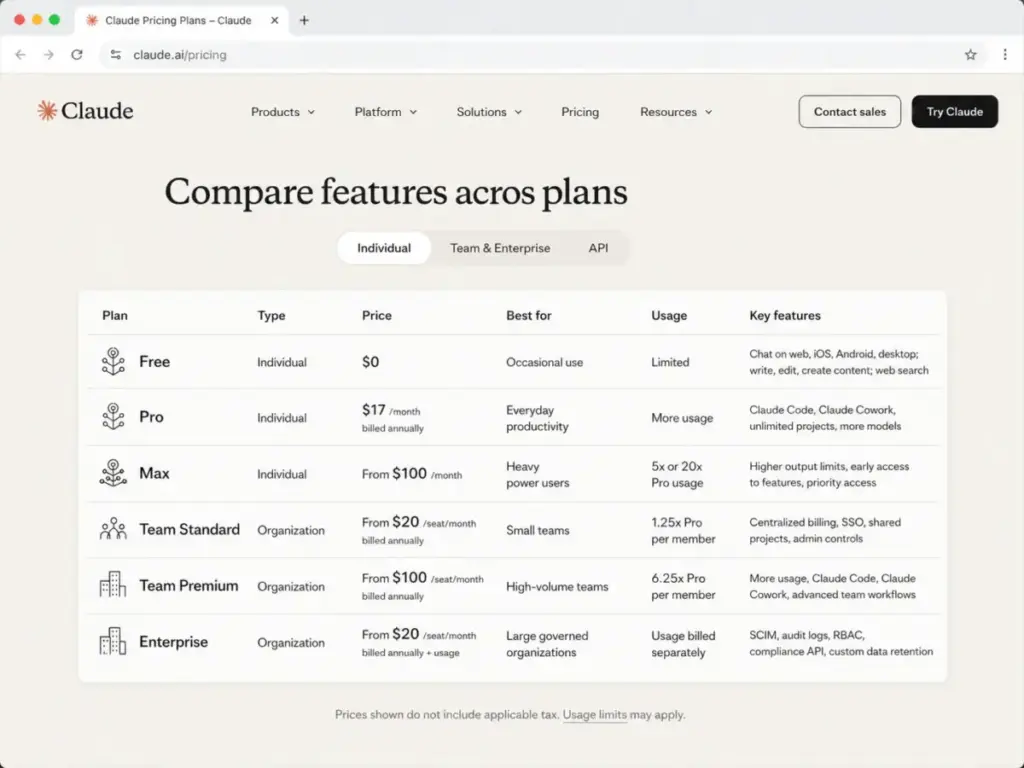The height and width of the screenshot is (768, 1024).
Task: Click the Plan column header
Action: [115, 315]
